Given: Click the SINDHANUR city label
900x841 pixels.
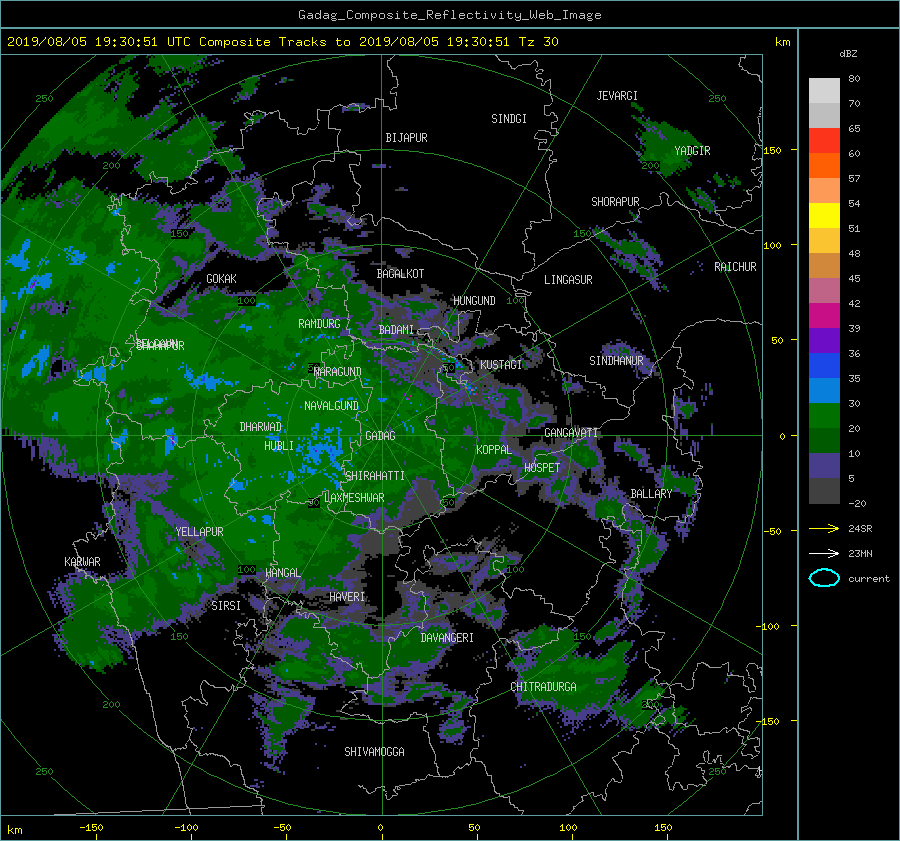Looking at the screenshot, I should tap(616, 361).
